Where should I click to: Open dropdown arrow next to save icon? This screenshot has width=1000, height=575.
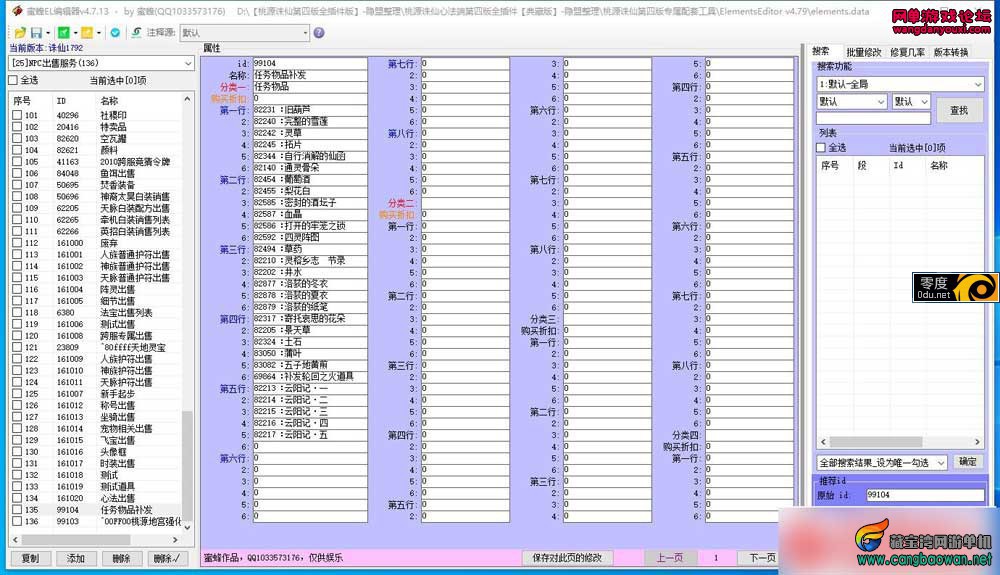pos(48,33)
